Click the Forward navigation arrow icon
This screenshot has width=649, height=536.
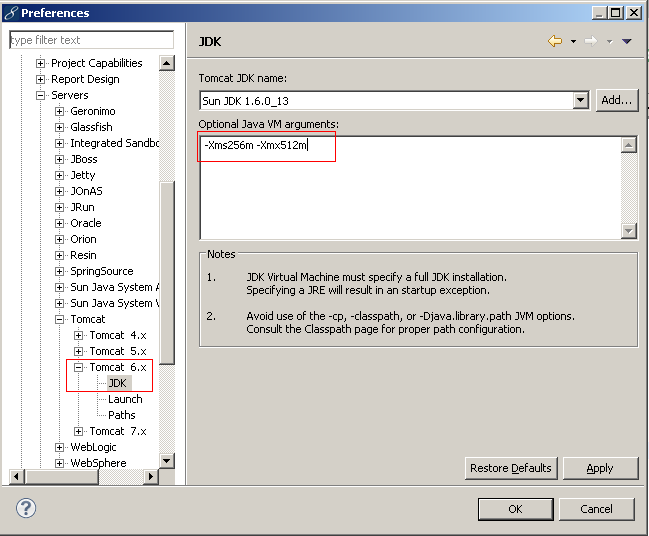coord(591,41)
